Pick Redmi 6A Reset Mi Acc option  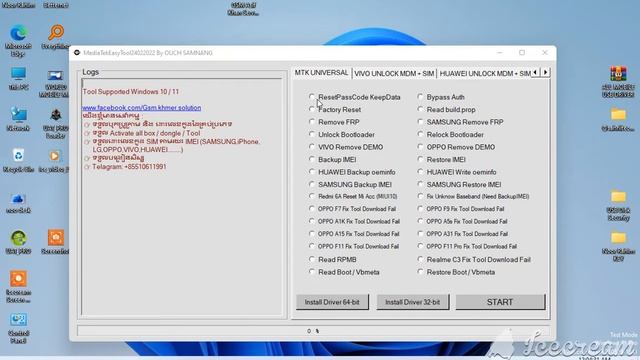pos(312,196)
